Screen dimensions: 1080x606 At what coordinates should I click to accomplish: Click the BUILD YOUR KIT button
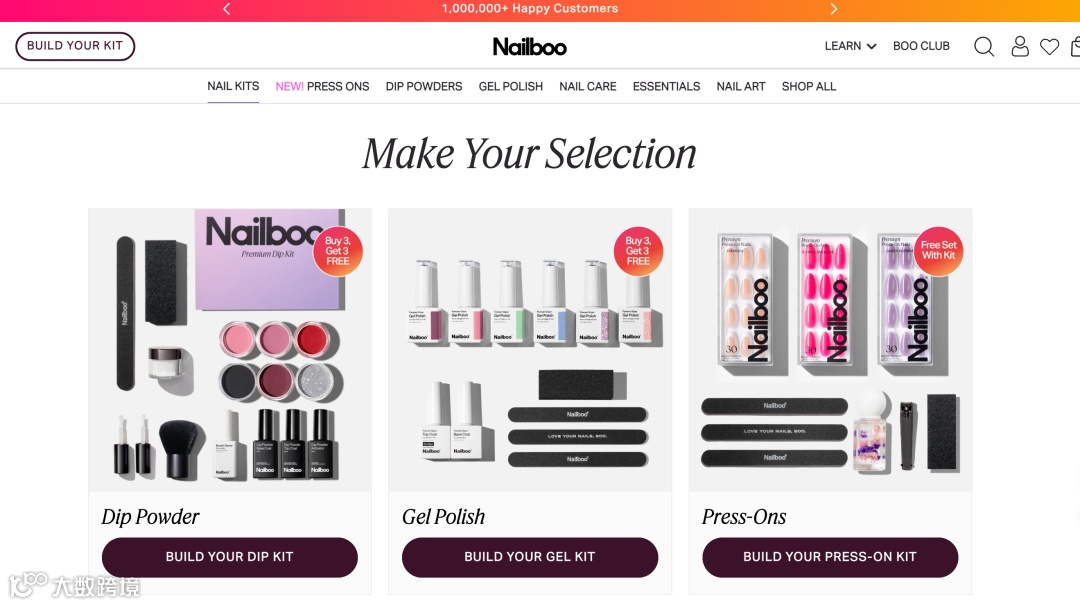(x=75, y=46)
